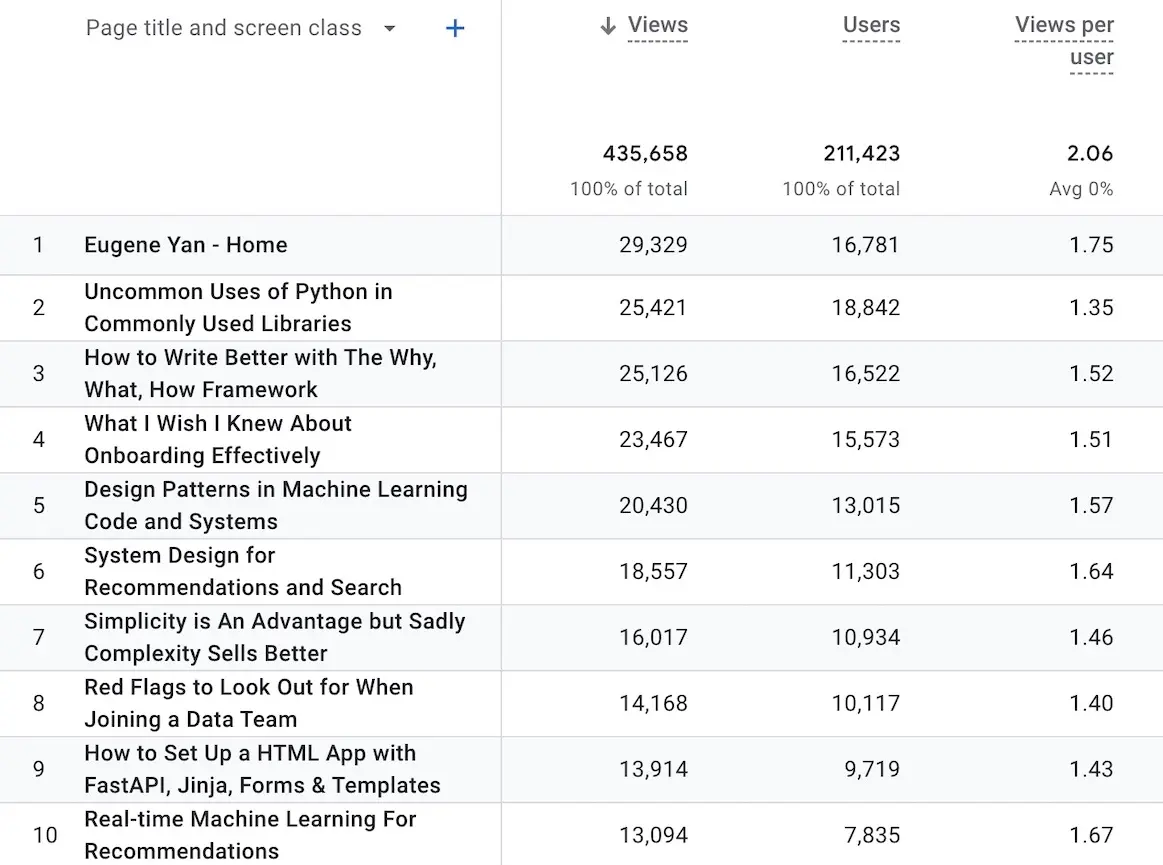Select the users value 11,303
This screenshot has height=865, width=1163.
[865, 571]
